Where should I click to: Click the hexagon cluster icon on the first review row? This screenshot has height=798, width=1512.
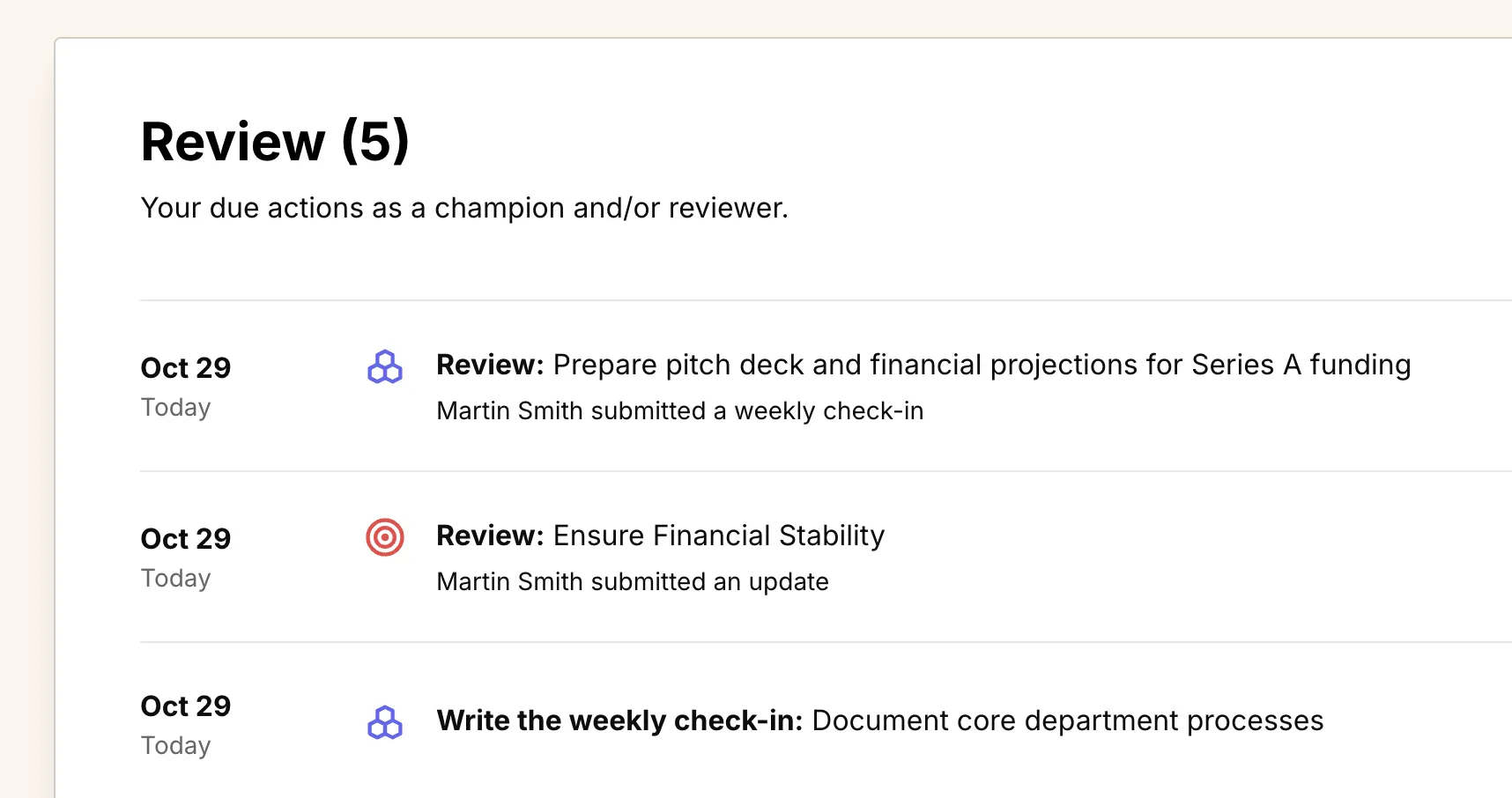[x=384, y=367]
